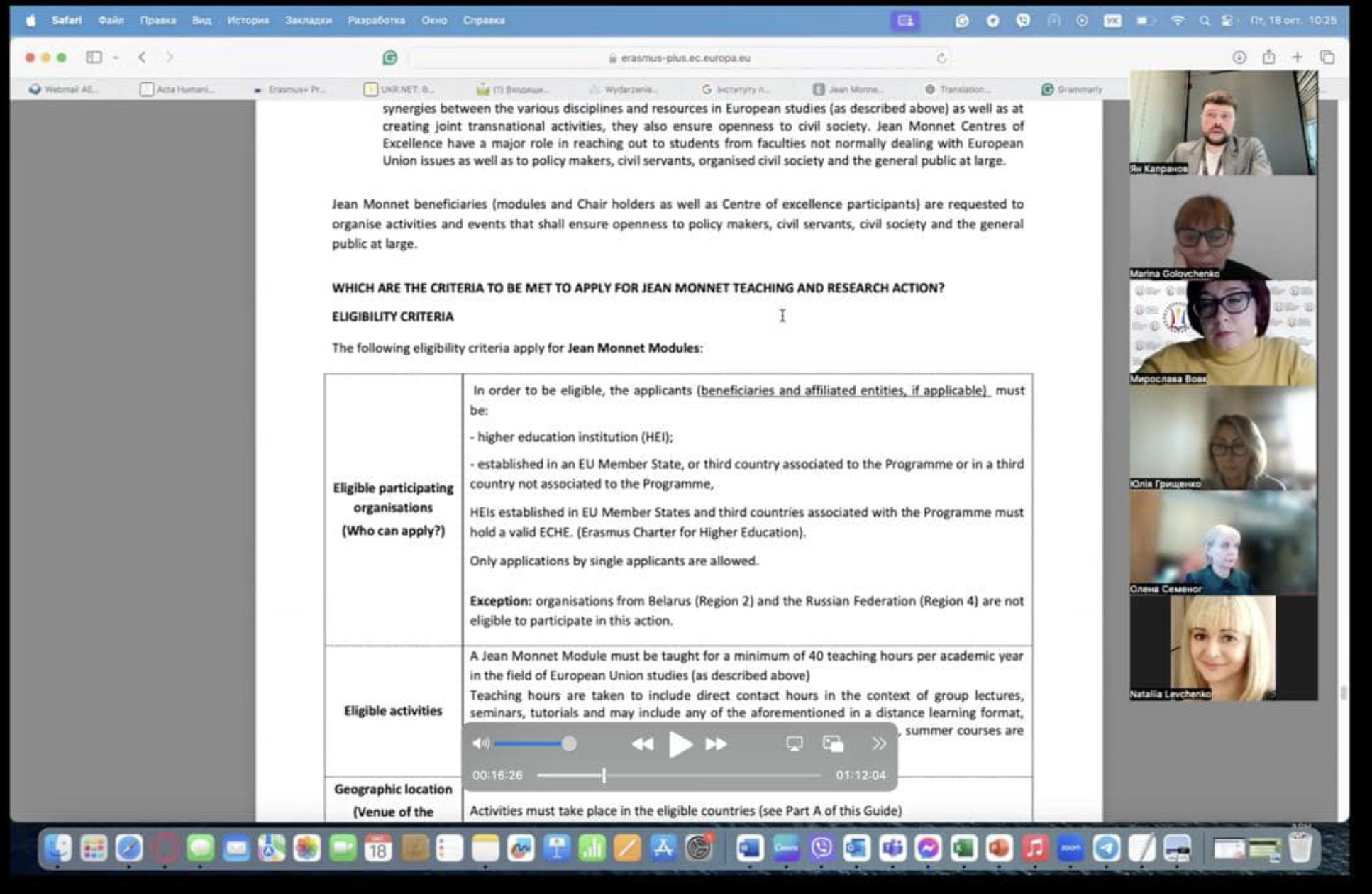
Task: Open Photos app from the dock
Action: 306,848
